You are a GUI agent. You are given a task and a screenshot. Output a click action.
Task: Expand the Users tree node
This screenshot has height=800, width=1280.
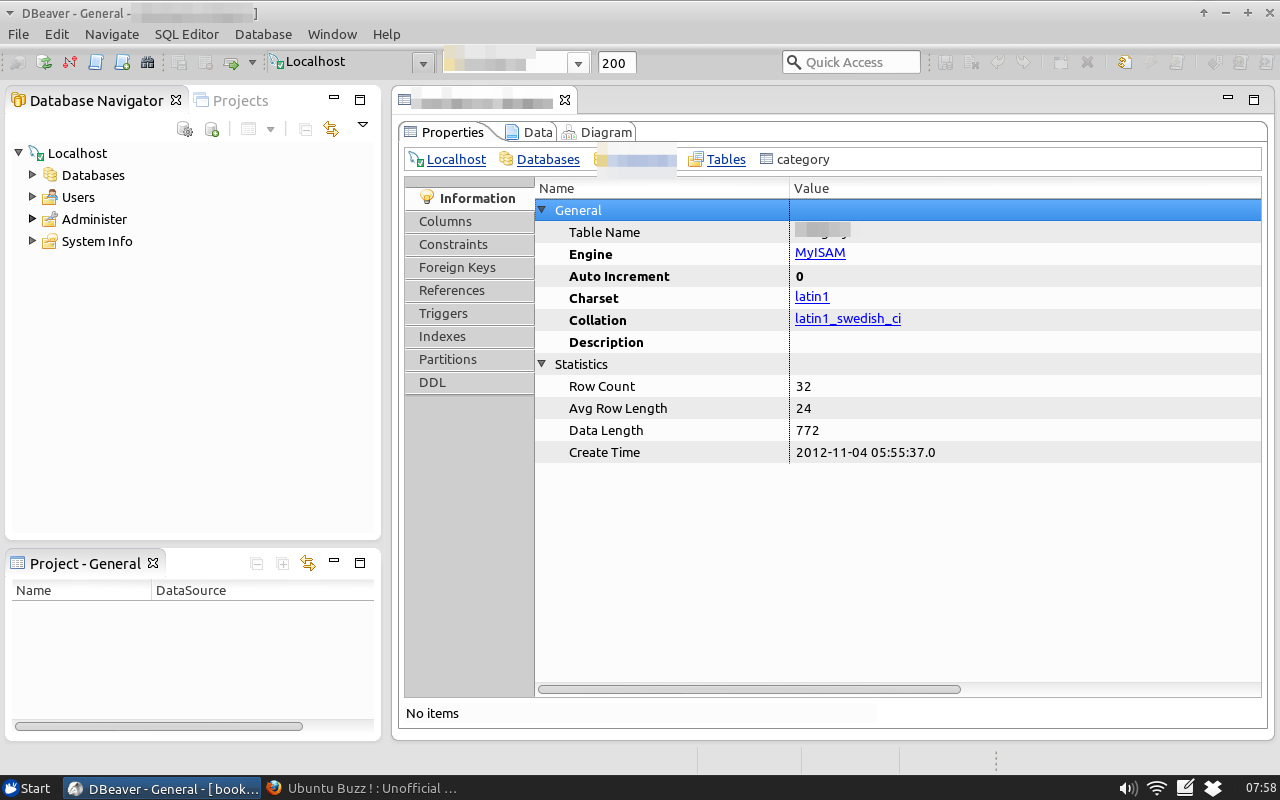click(x=32, y=197)
